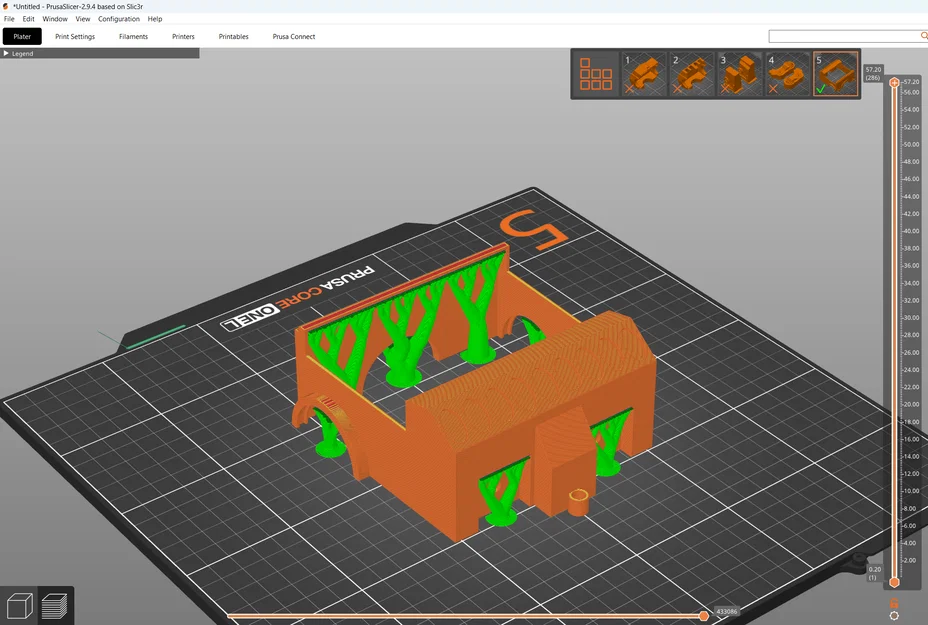928x625 pixels.
Task: Switch to the Print Settings tab
Action: point(75,36)
